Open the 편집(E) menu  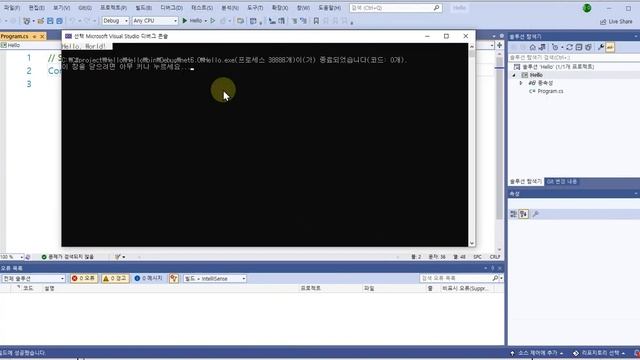[36, 8]
